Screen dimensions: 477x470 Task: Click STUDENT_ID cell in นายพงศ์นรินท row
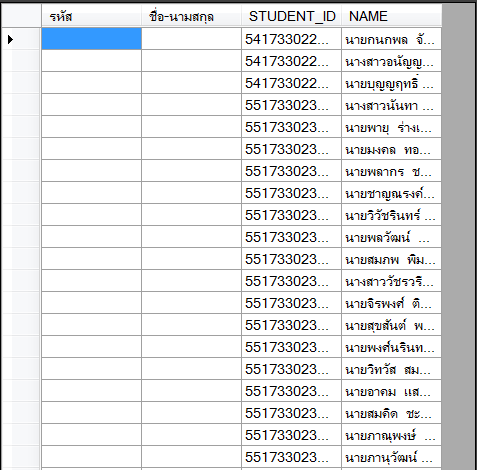coord(291,347)
